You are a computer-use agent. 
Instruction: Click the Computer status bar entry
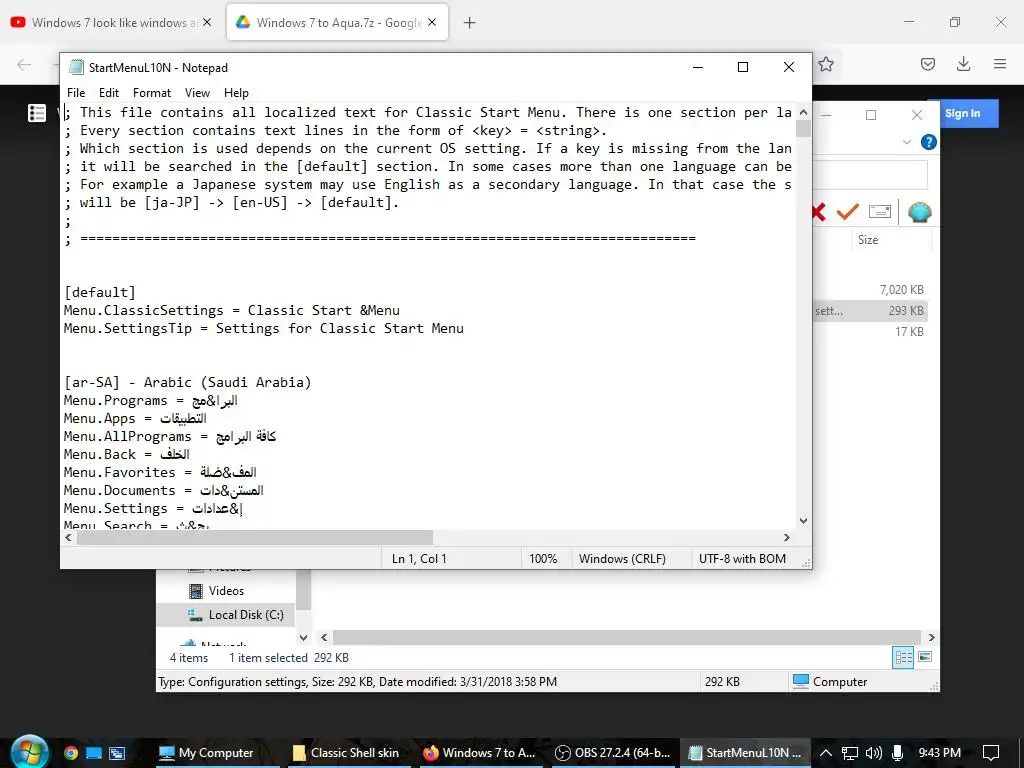point(829,681)
